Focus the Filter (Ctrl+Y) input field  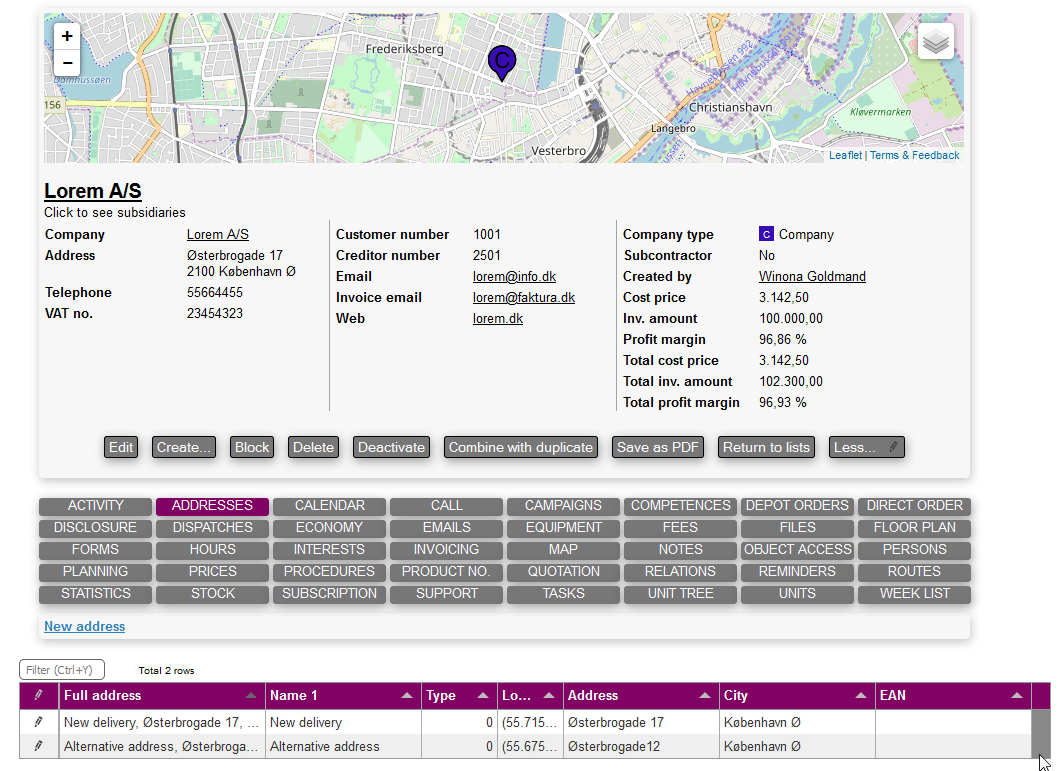tap(62, 670)
